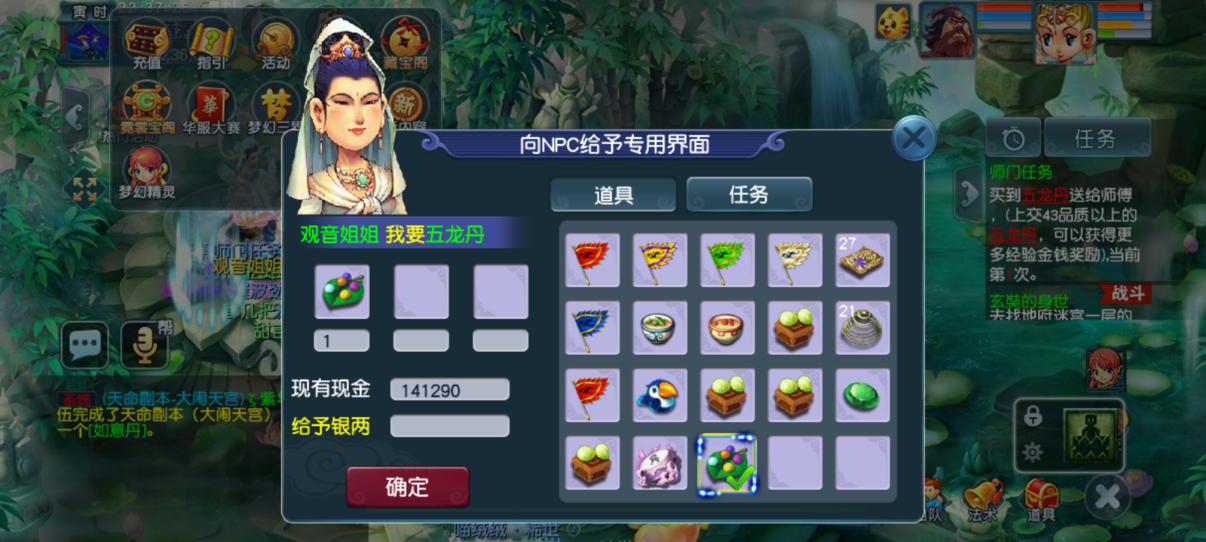Click the pink pig head item
Viewport: 1206px width, 542px height.
[660, 463]
